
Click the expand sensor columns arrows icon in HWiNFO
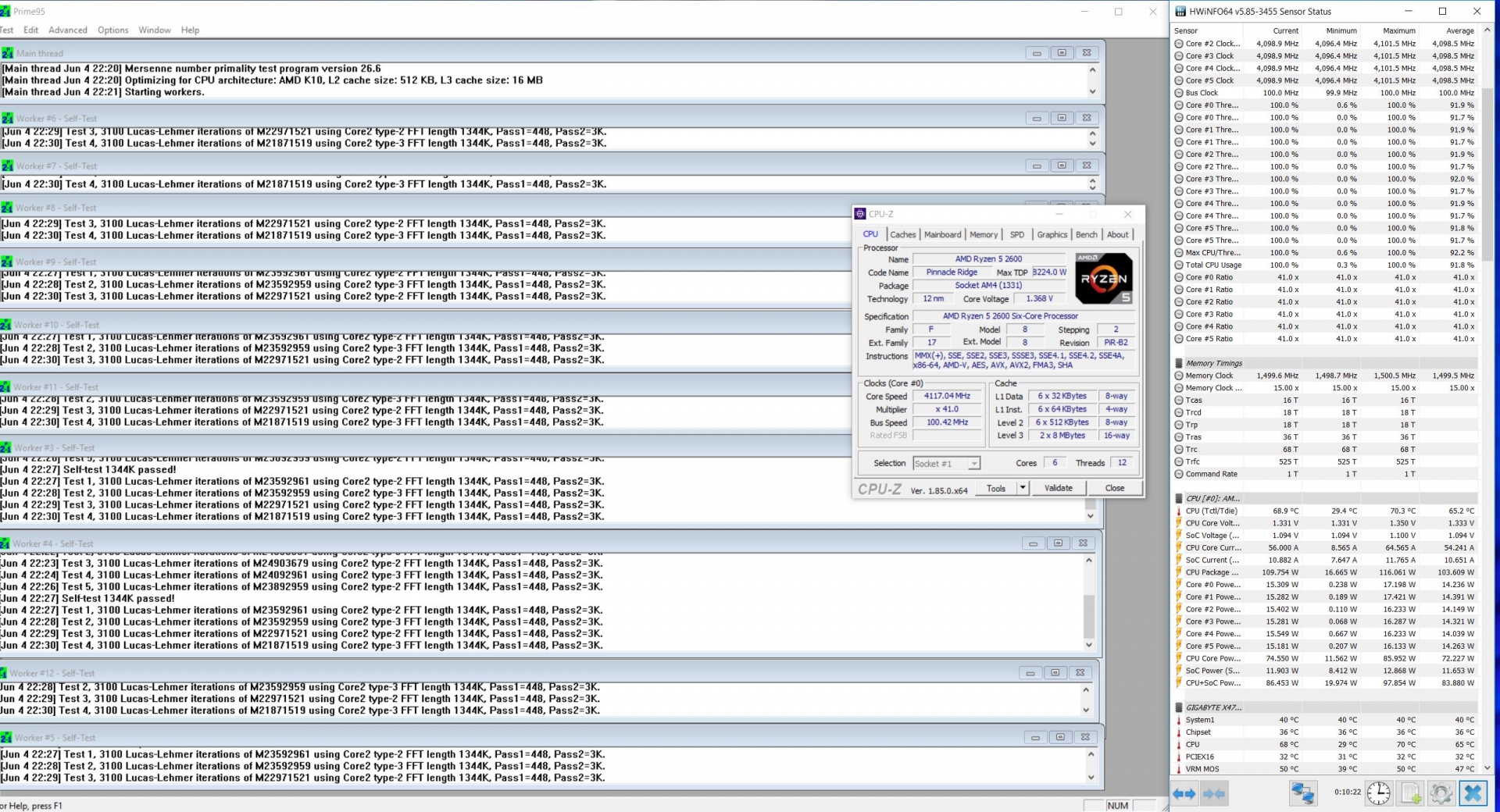pos(1184,793)
